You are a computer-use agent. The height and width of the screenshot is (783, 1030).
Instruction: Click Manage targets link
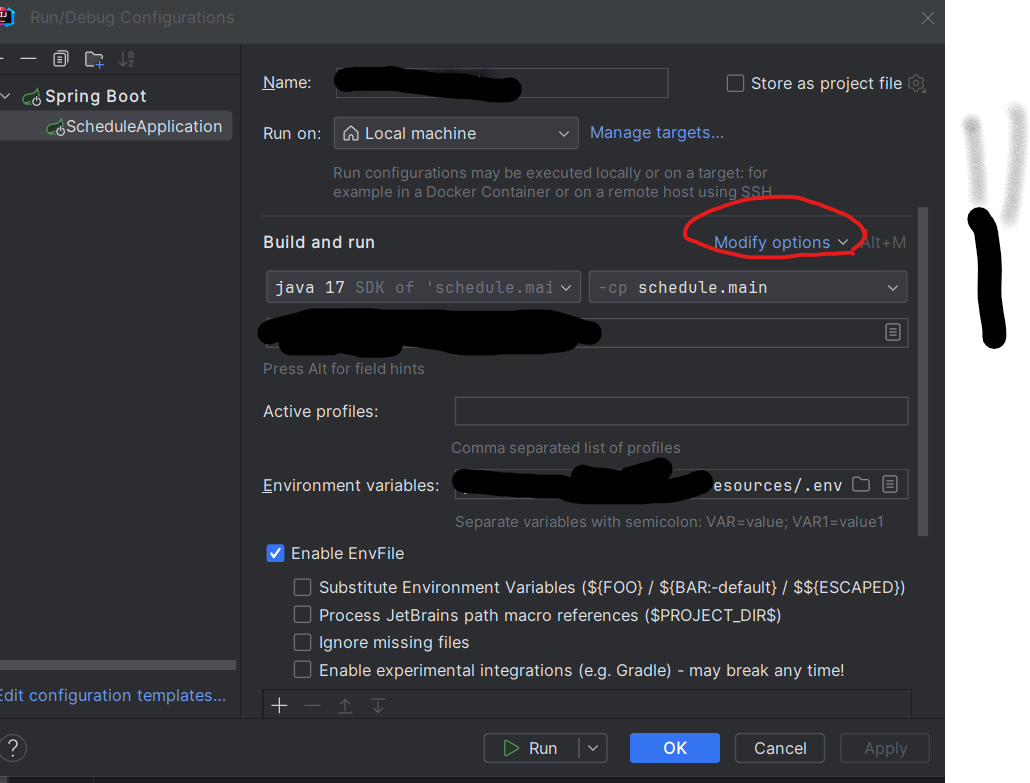click(x=657, y=133)
